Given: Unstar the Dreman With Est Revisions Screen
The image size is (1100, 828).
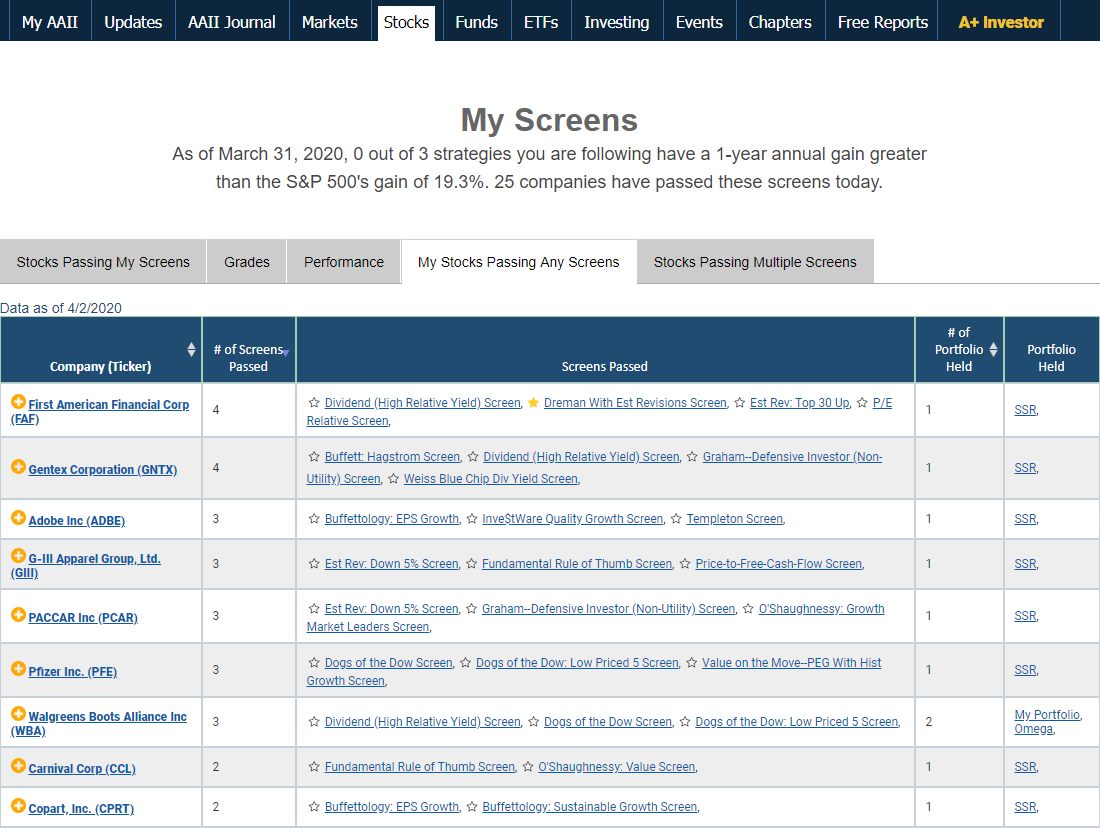Looking at the screenshot, I should (x=533, y=403).
